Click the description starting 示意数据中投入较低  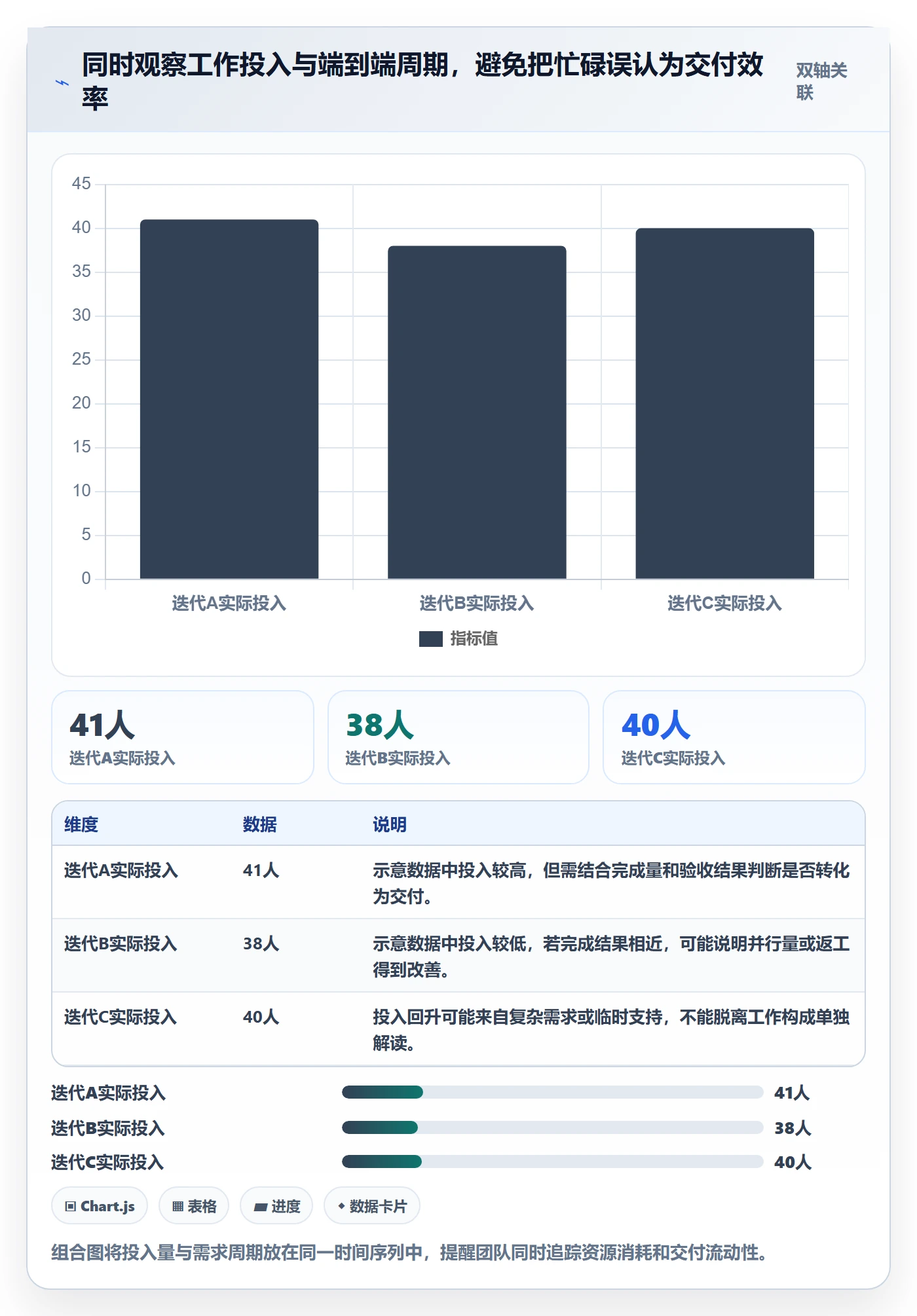point(611,957)
